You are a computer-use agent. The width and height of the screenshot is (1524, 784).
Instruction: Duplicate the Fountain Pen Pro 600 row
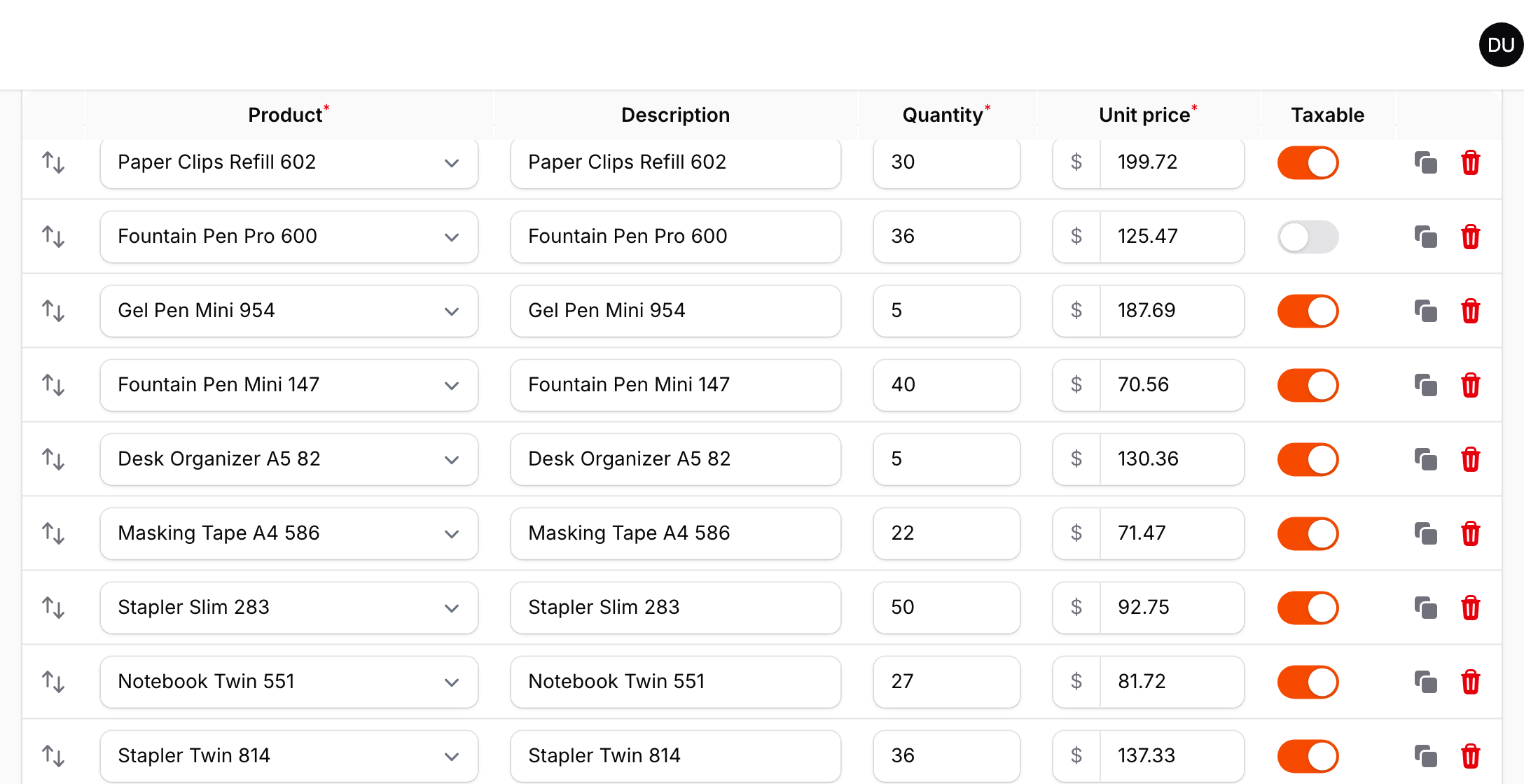(x=1425, y=237)
